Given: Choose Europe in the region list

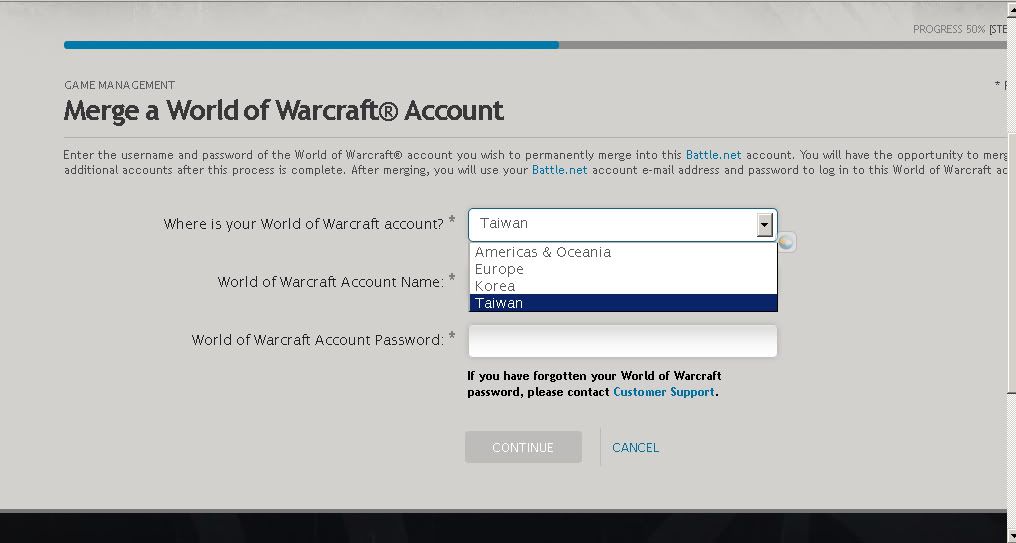Looking at the screenshot, I should point(623,269).
